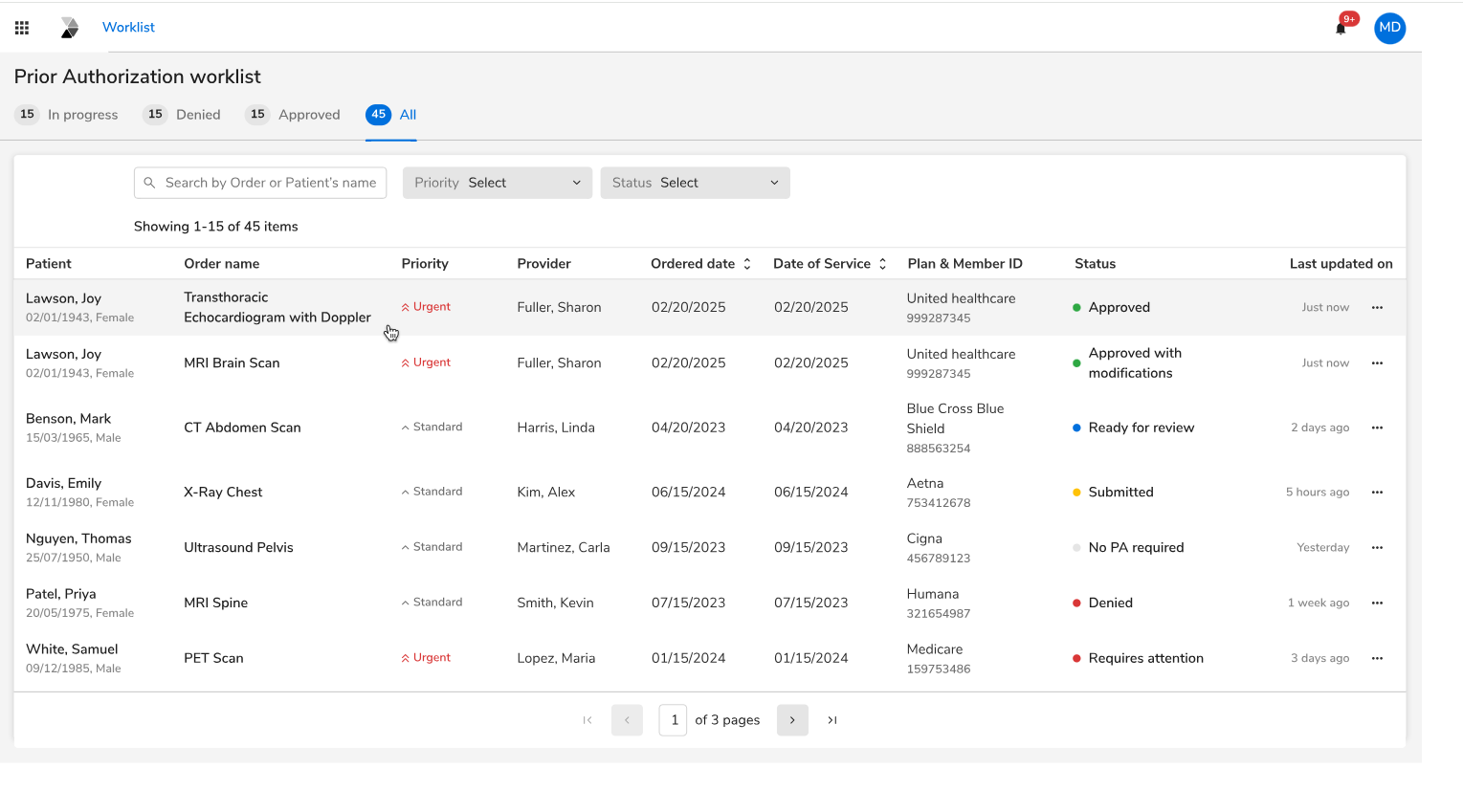1463x812 pixels.
Task: Open more actions for MRI Spine row
Action: click(x=1377, y=603)
